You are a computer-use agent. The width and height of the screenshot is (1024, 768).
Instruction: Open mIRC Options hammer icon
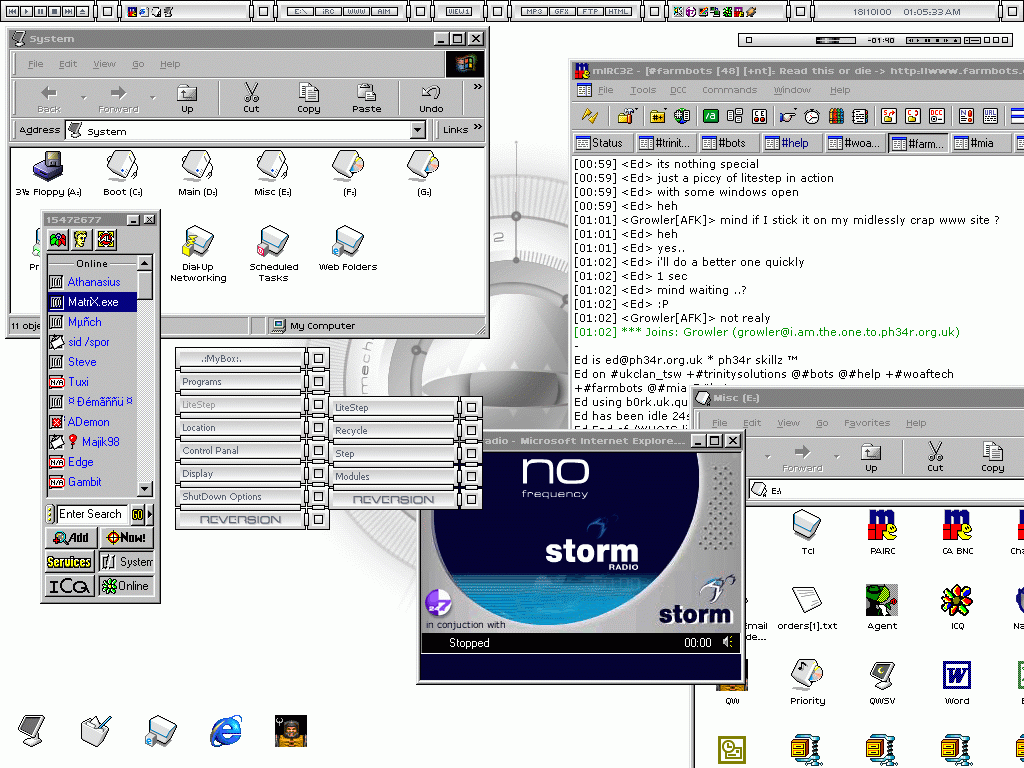point(626,116)
